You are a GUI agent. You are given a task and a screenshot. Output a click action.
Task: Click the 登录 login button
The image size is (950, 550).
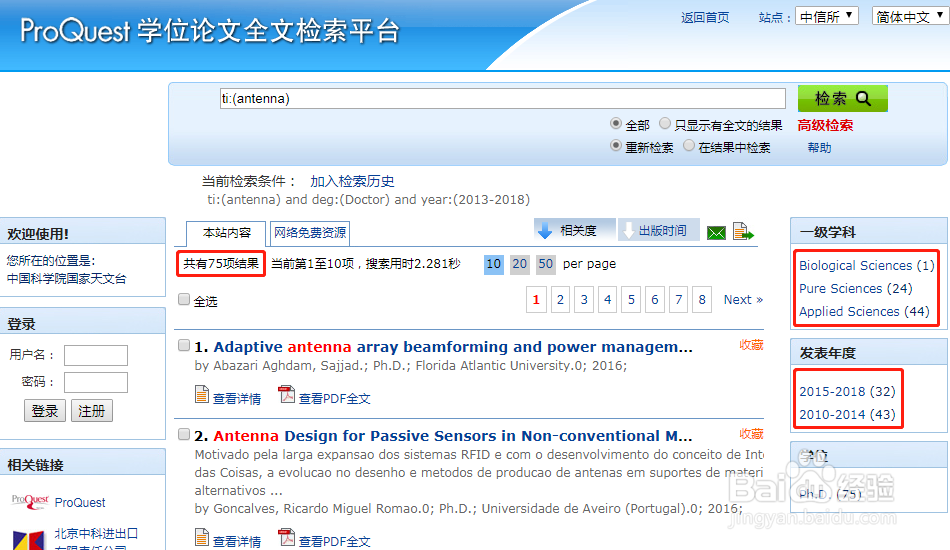point(45,411)
